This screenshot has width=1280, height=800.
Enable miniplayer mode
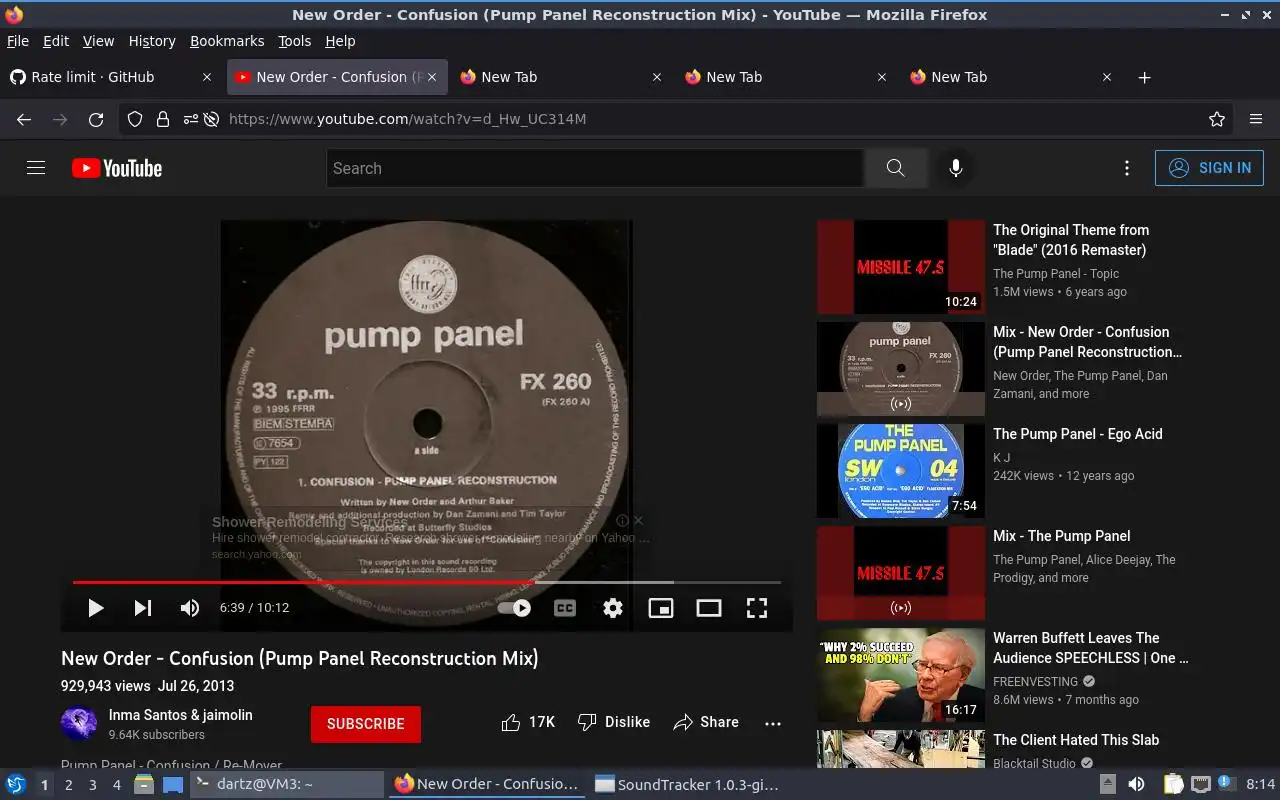pos(661,608)
